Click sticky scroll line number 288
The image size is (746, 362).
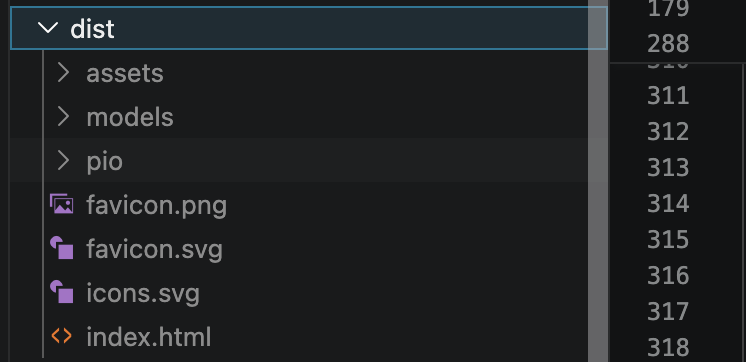(x=668, y=43)
